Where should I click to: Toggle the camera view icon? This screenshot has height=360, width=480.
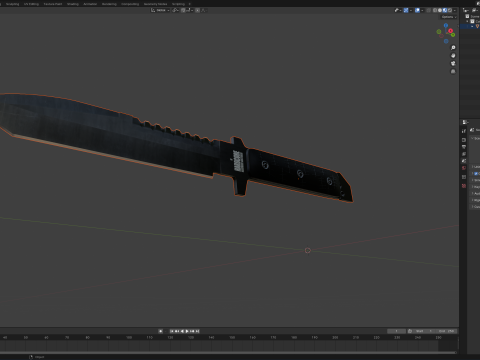pos(453,63)
